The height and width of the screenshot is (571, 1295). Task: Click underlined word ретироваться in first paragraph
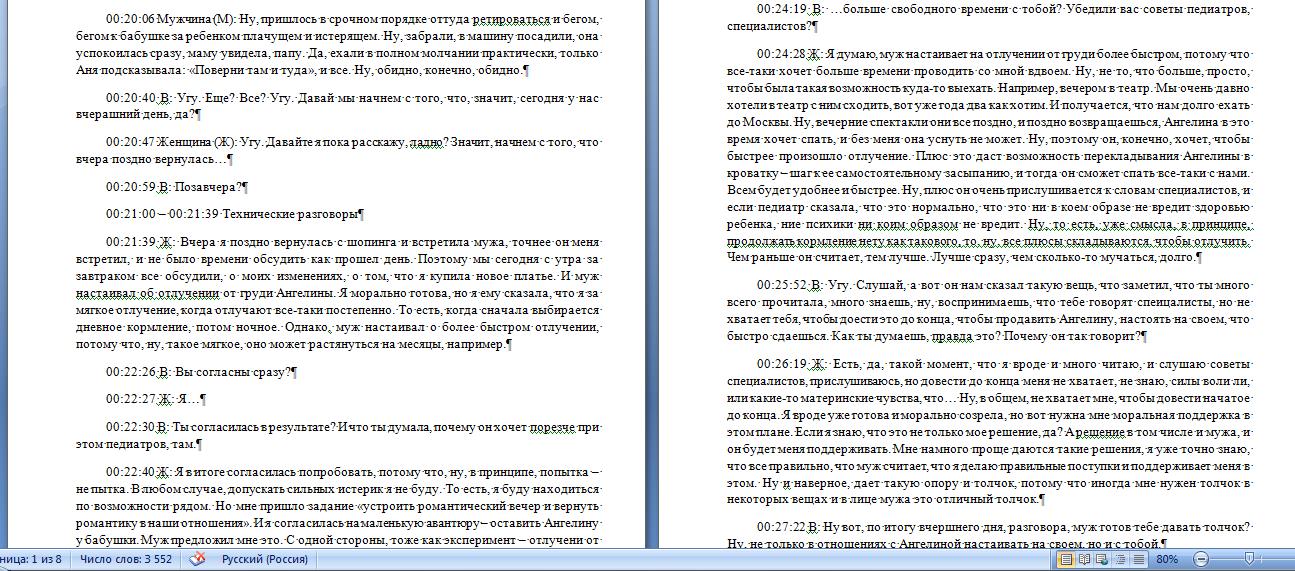[512, 19]
